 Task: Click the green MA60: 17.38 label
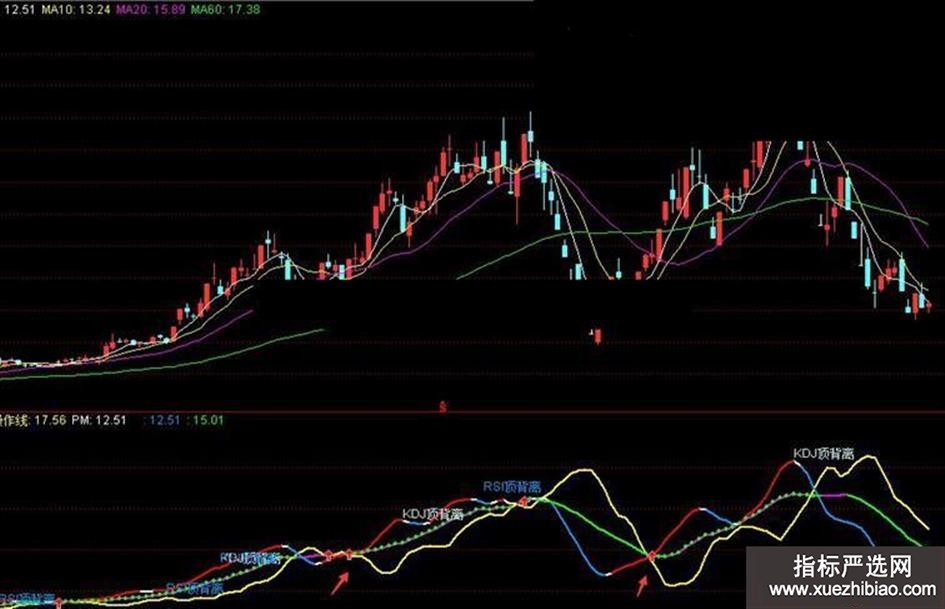(225, 10)
